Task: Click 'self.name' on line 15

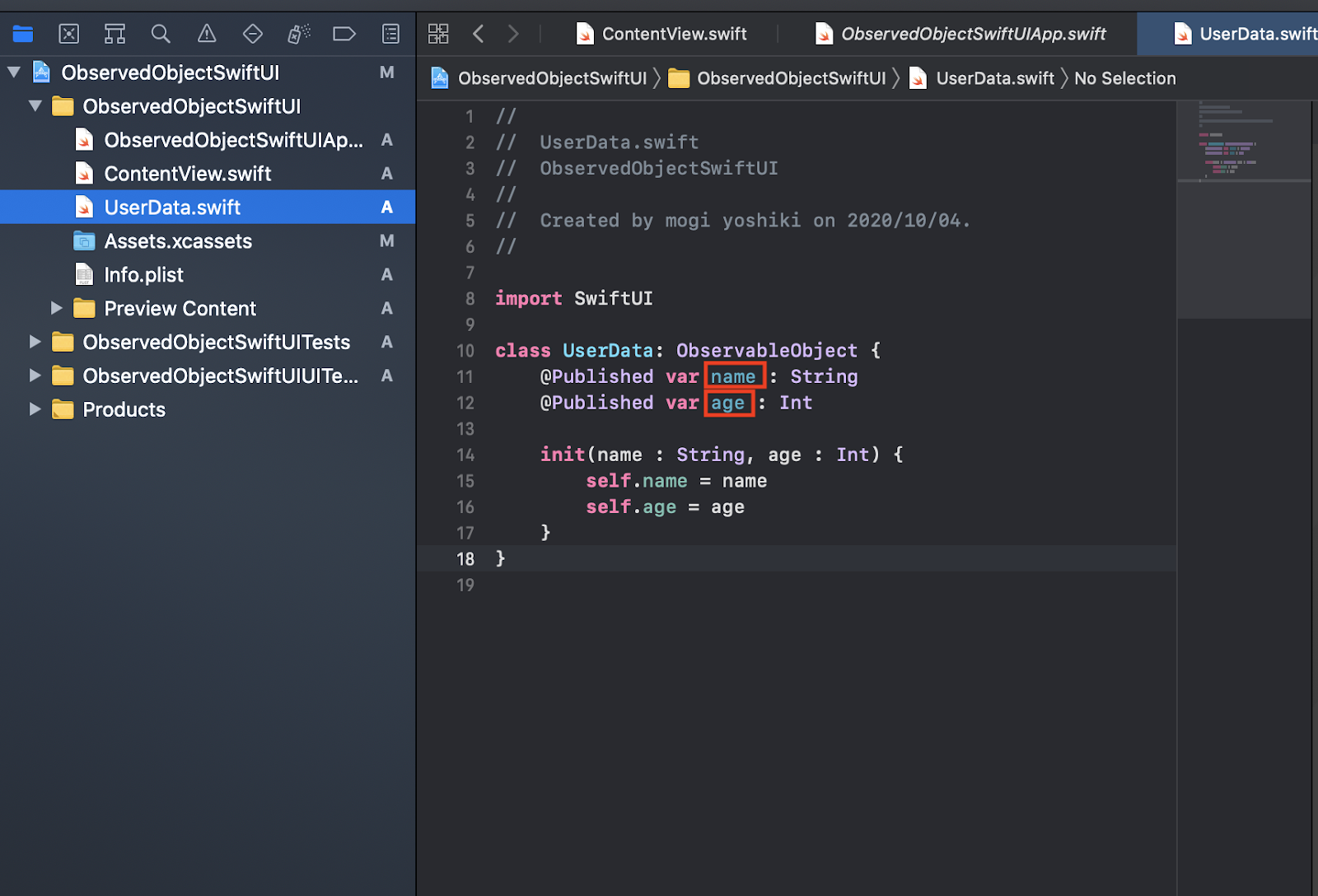Action: coord(637,481)
